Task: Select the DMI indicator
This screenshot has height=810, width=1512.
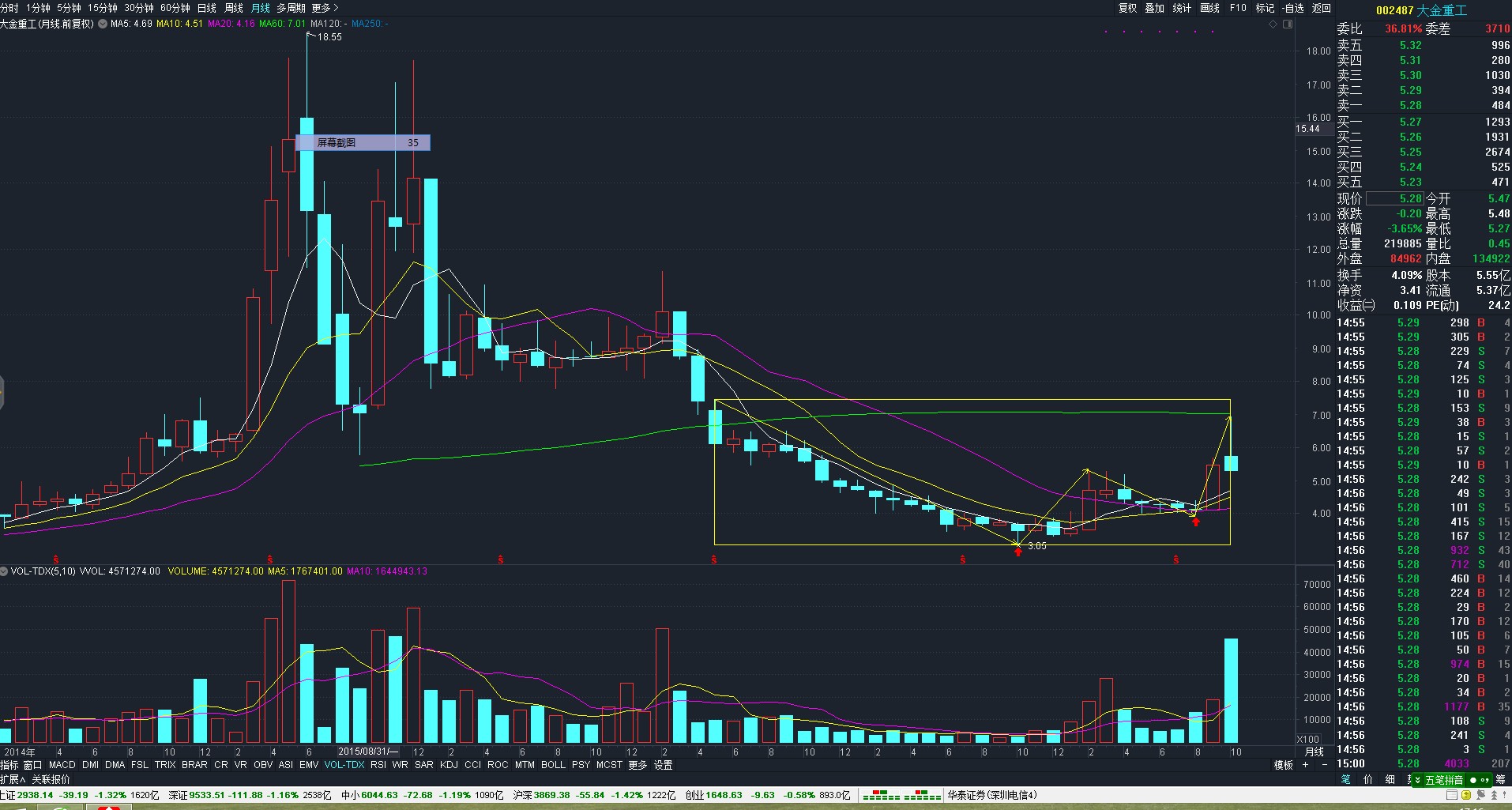Action: click(x=91, y=765)
